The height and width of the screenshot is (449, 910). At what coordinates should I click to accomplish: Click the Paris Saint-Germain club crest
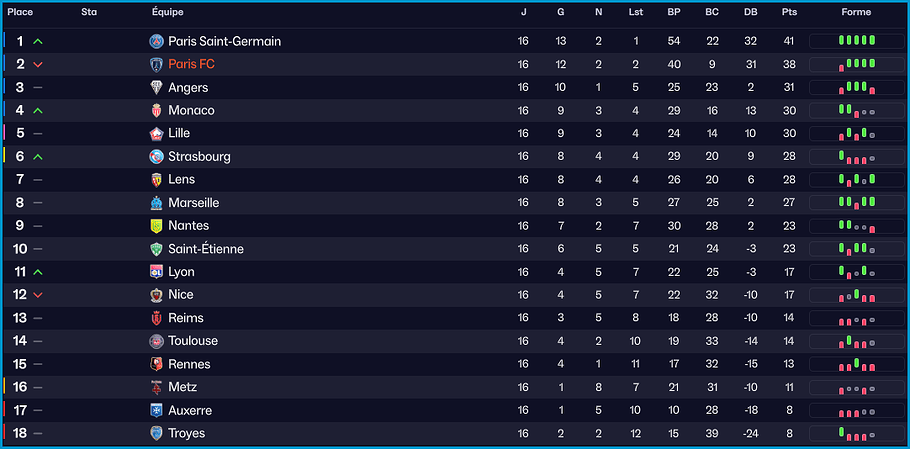(x=156, y=41)
